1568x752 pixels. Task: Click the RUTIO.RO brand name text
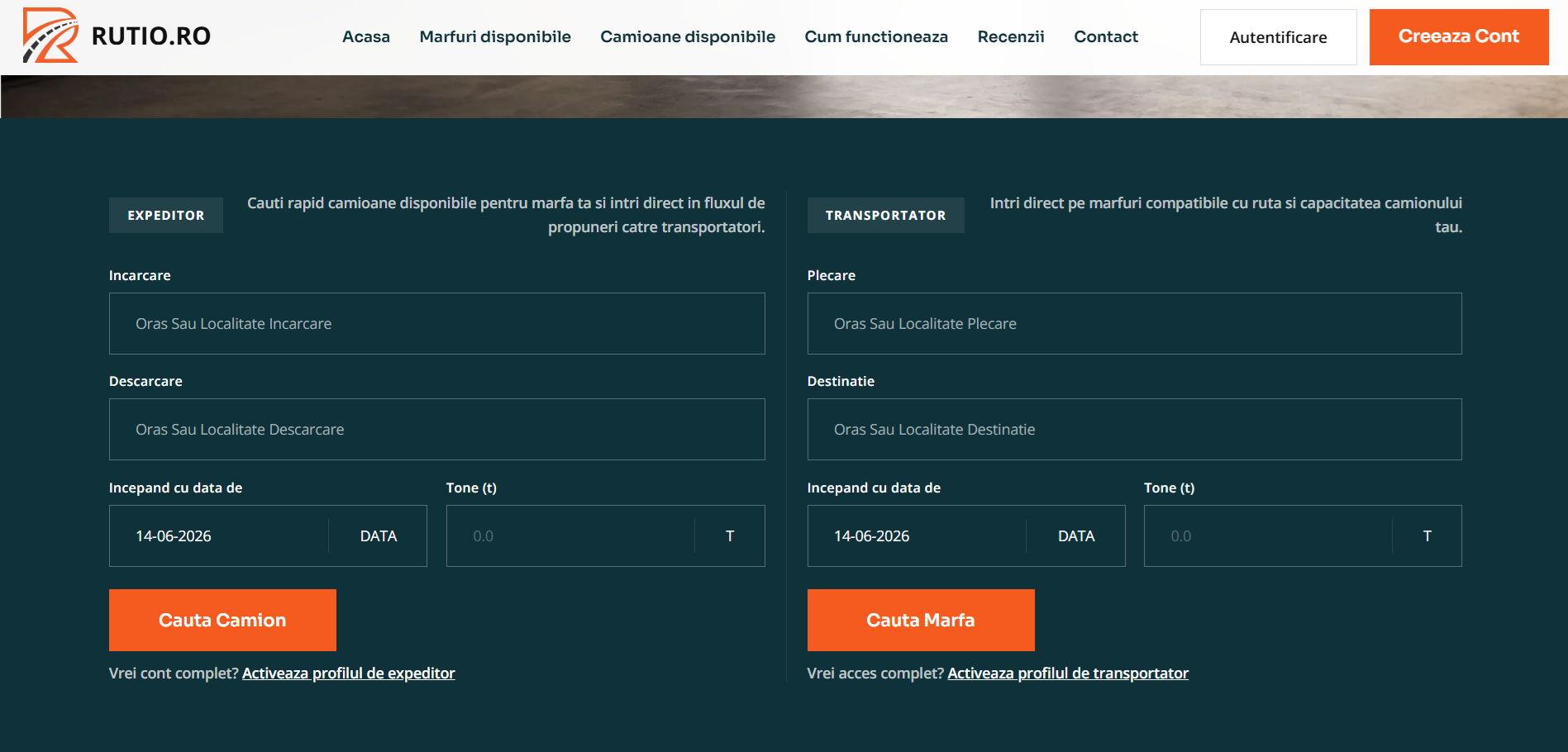point(151,36)
